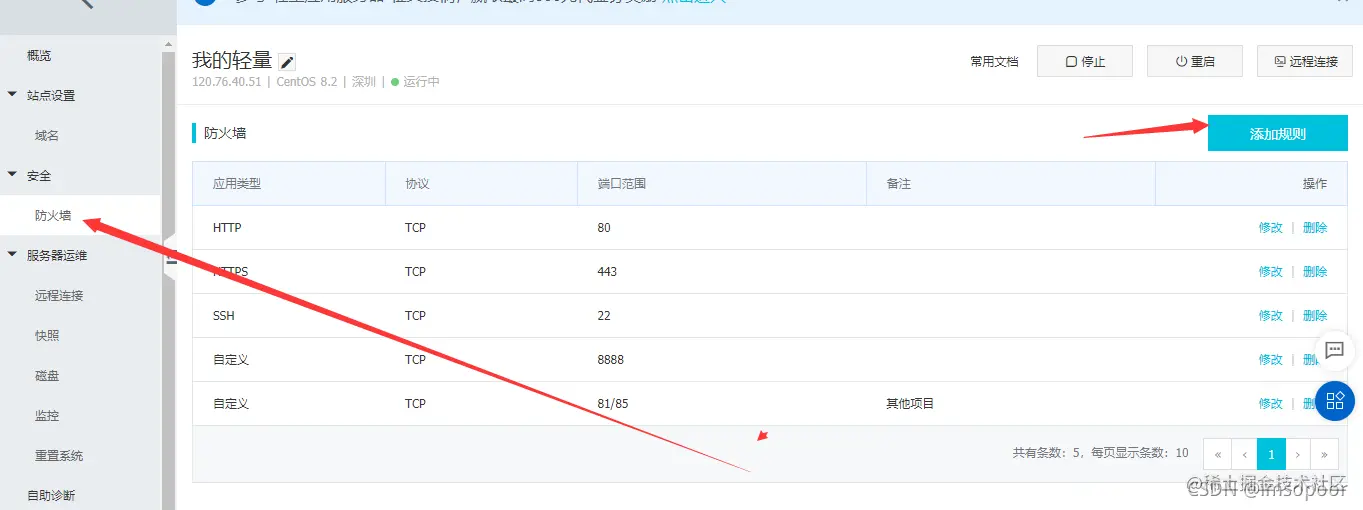This screenshot has width=1363, height=510.
Task: Click the edit pencil icon beside 我的轻量
Action: [x=287, y=62]
